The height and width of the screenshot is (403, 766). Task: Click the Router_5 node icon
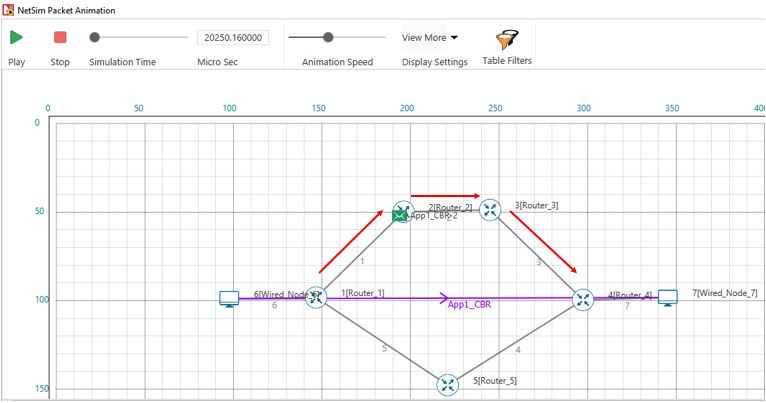(448, 384)
